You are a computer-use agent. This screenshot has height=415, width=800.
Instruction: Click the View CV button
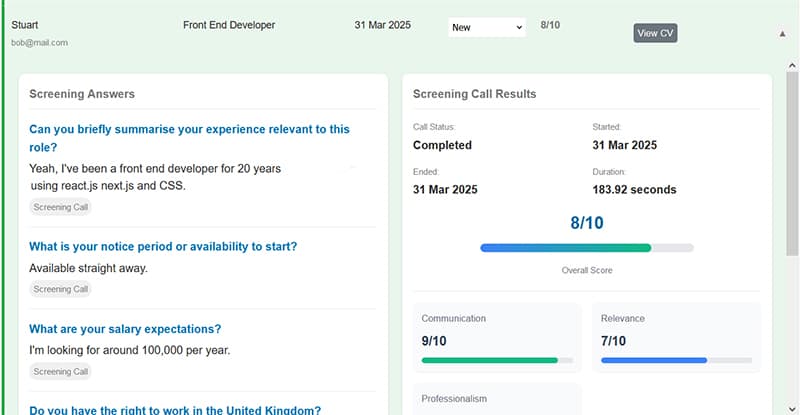(655, 33)
